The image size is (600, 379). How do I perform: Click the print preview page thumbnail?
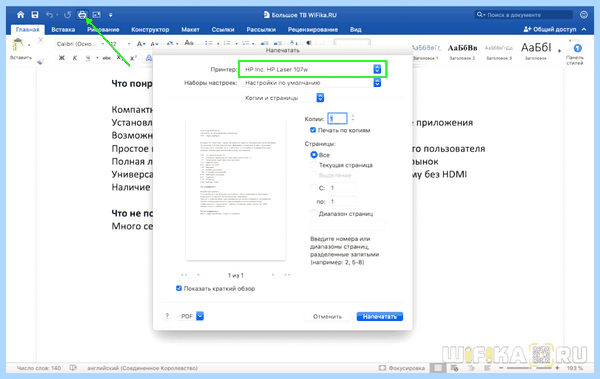point(236,190)
